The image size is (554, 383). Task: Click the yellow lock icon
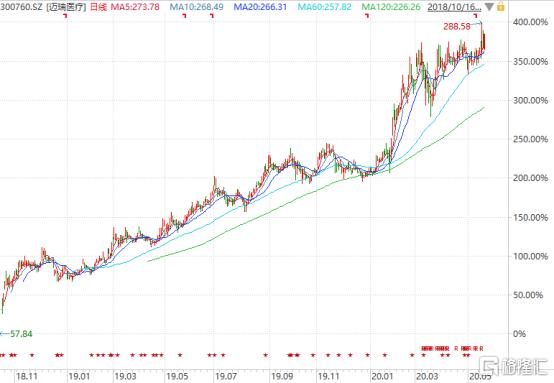(x=501, y=7)
